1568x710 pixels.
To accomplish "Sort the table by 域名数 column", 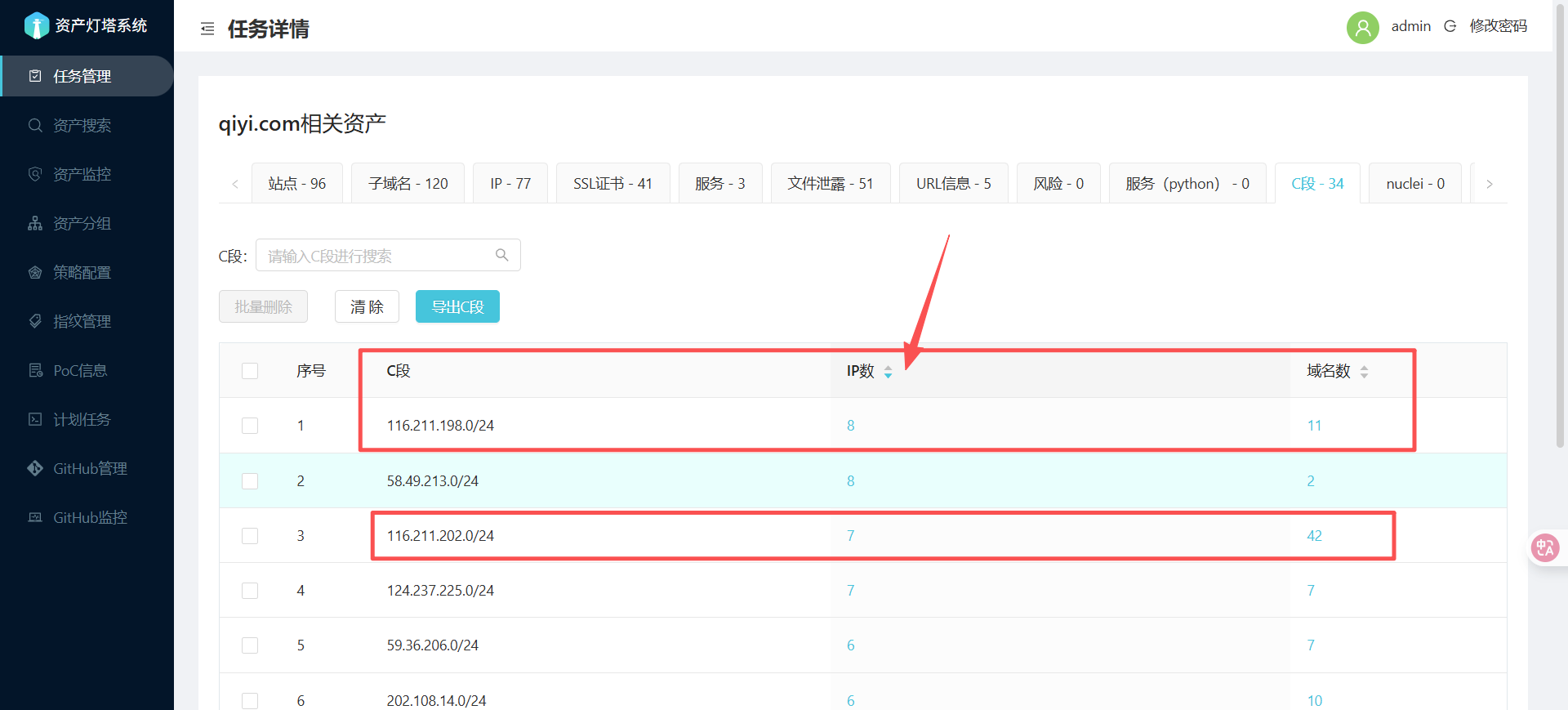I will (x=1364, y=372).
